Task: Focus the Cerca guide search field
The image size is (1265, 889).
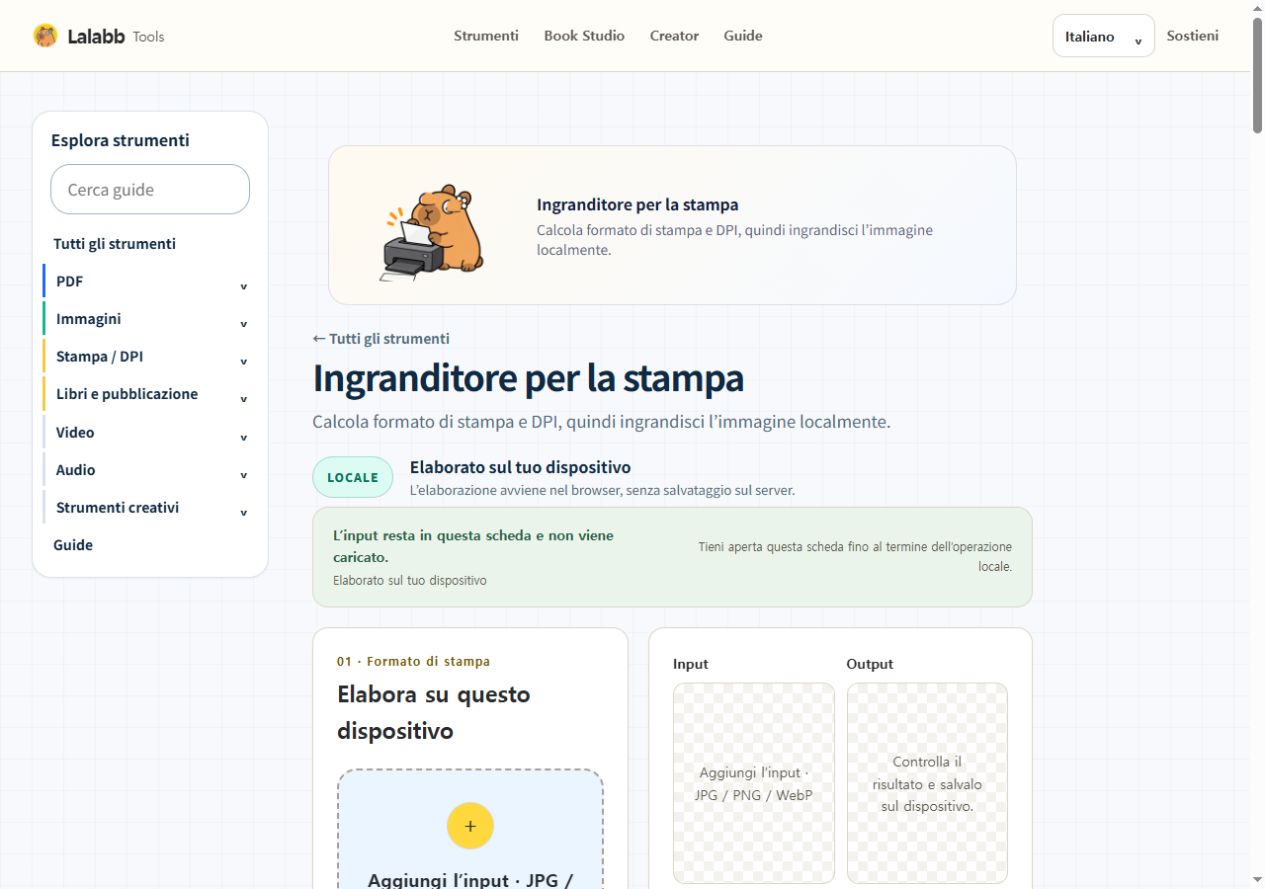Action: (150, 189)
